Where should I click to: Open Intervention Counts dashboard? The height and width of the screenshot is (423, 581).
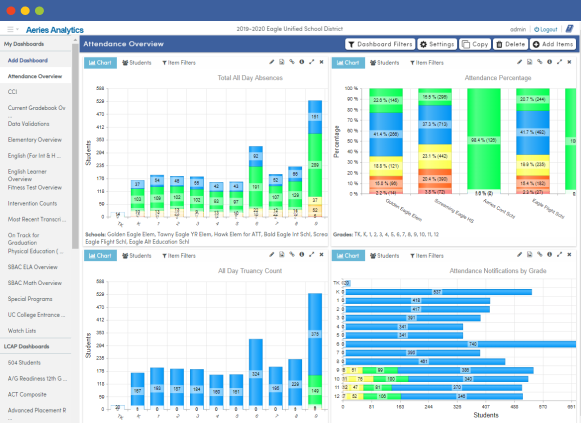coord(33,203)
